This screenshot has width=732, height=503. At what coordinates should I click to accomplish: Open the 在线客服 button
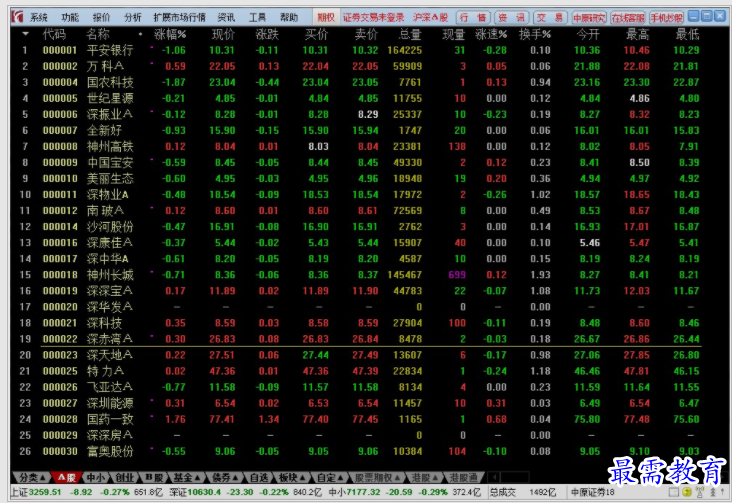(x=628, y=18)
